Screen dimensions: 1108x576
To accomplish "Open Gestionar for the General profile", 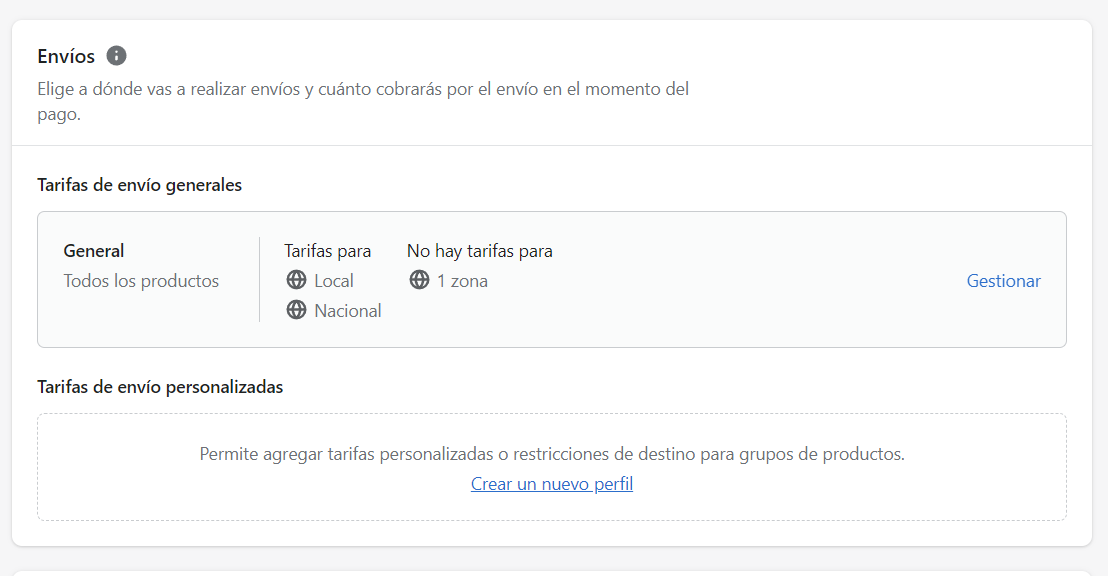I will (1003, 281).
